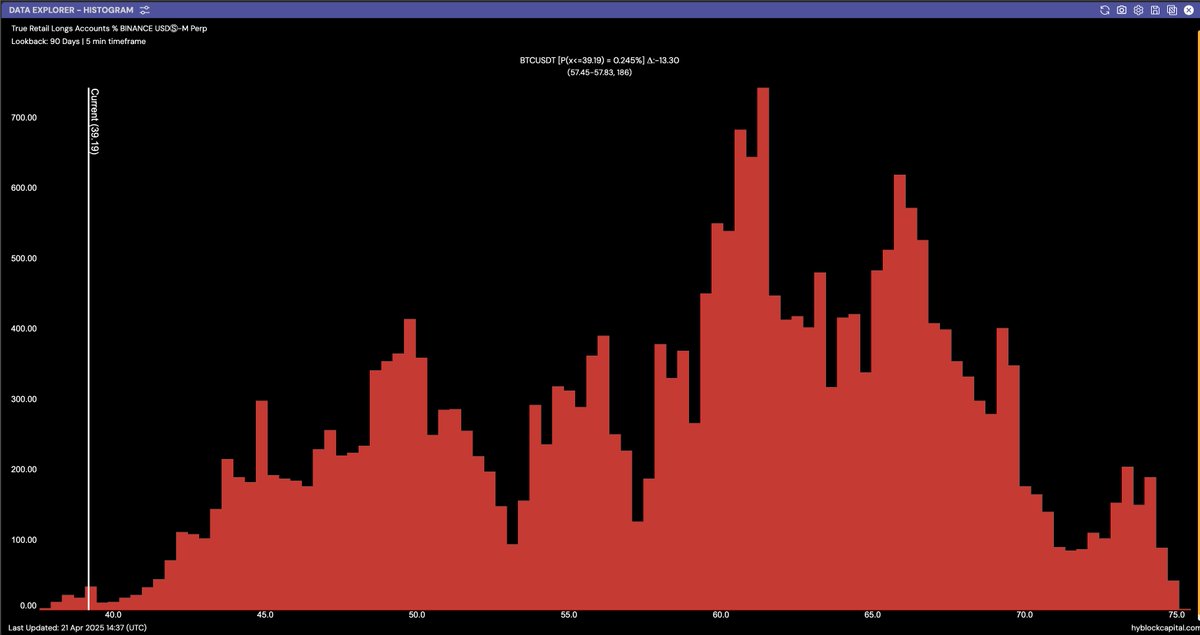Capture a chart screenshot with camera icon

click(1121, 10)
